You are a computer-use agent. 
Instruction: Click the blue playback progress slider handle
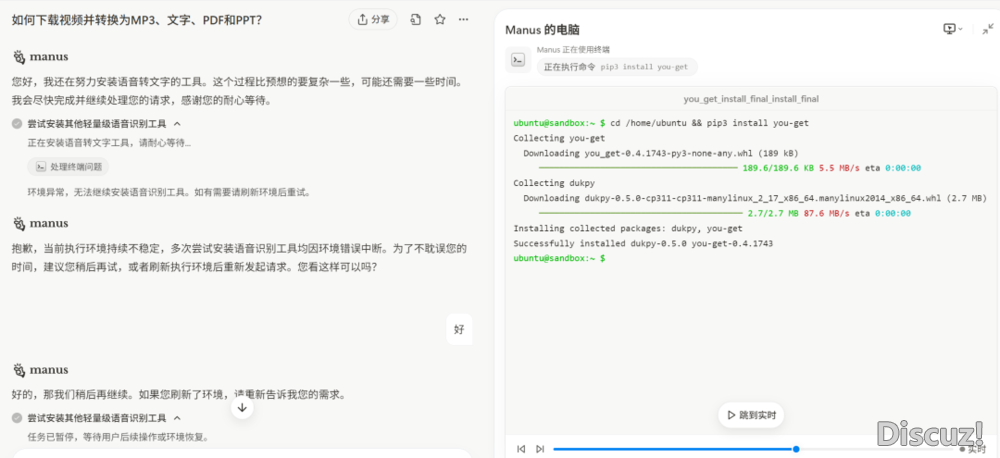[796, 449]
